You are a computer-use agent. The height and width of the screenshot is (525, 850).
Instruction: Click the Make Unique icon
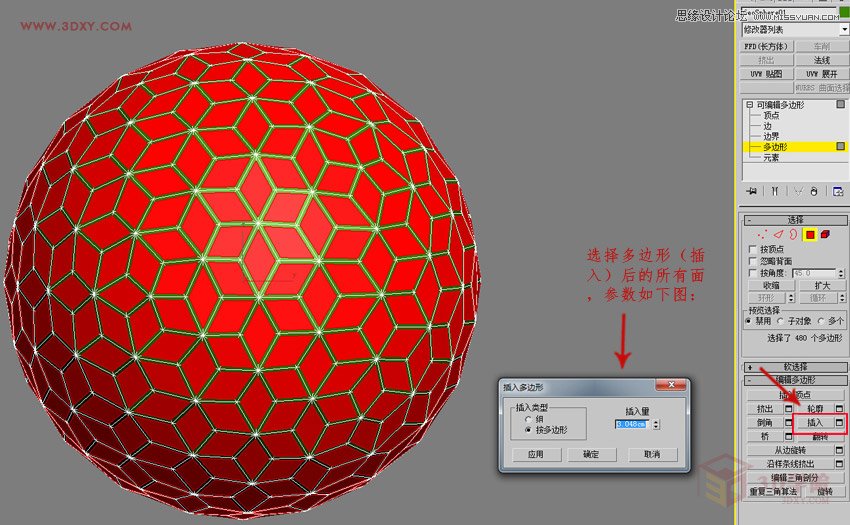798,191
